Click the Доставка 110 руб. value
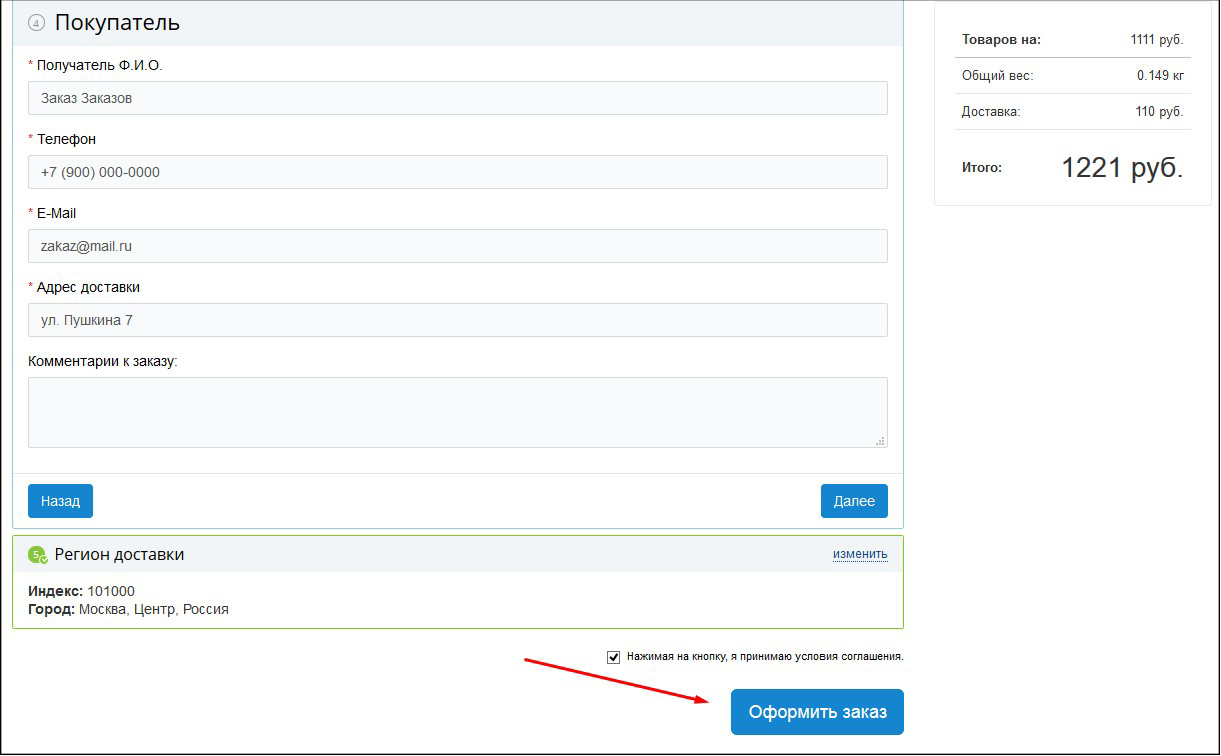The height and width of the screenshot is (756, 1221). click(x=1159, y=112)
